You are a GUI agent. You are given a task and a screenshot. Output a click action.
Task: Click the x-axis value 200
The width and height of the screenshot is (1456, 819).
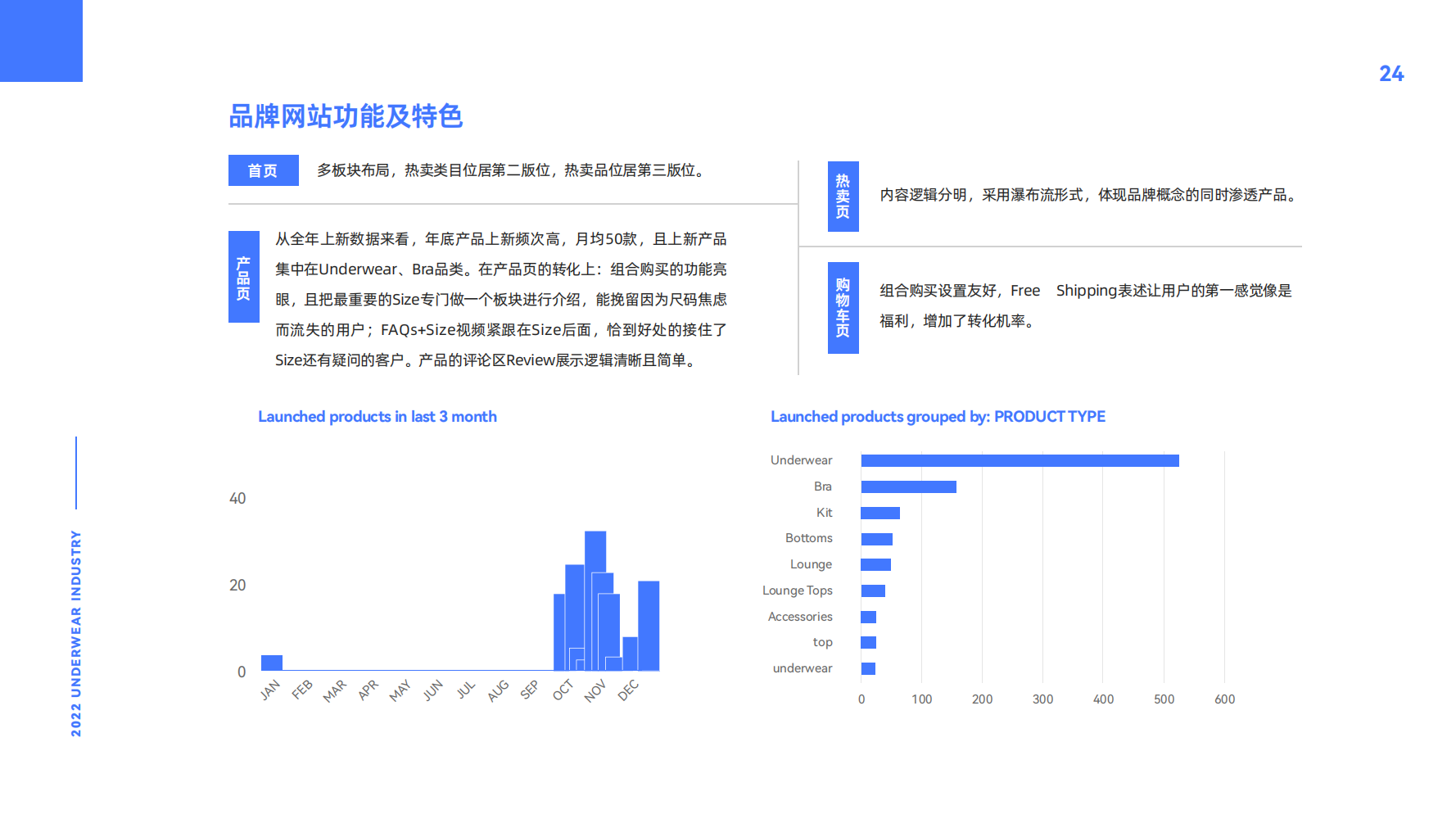[983, 699]
